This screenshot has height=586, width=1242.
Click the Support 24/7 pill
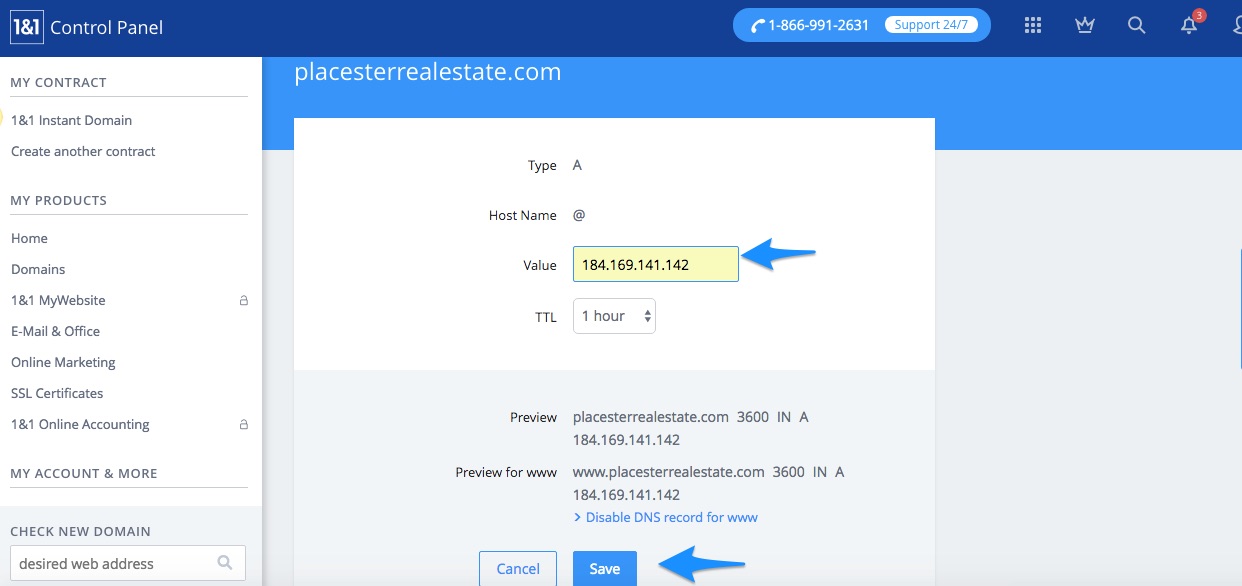point(931,25)
